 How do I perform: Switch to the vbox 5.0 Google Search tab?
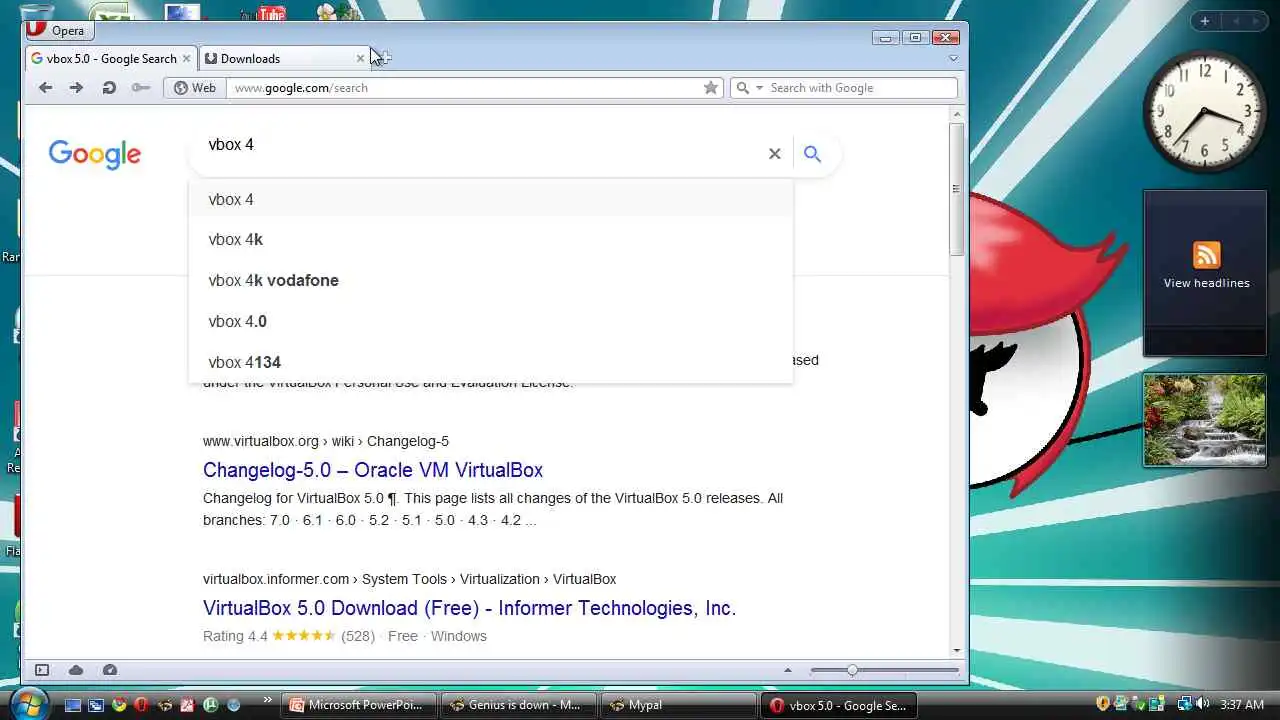(x=110, y=59)
